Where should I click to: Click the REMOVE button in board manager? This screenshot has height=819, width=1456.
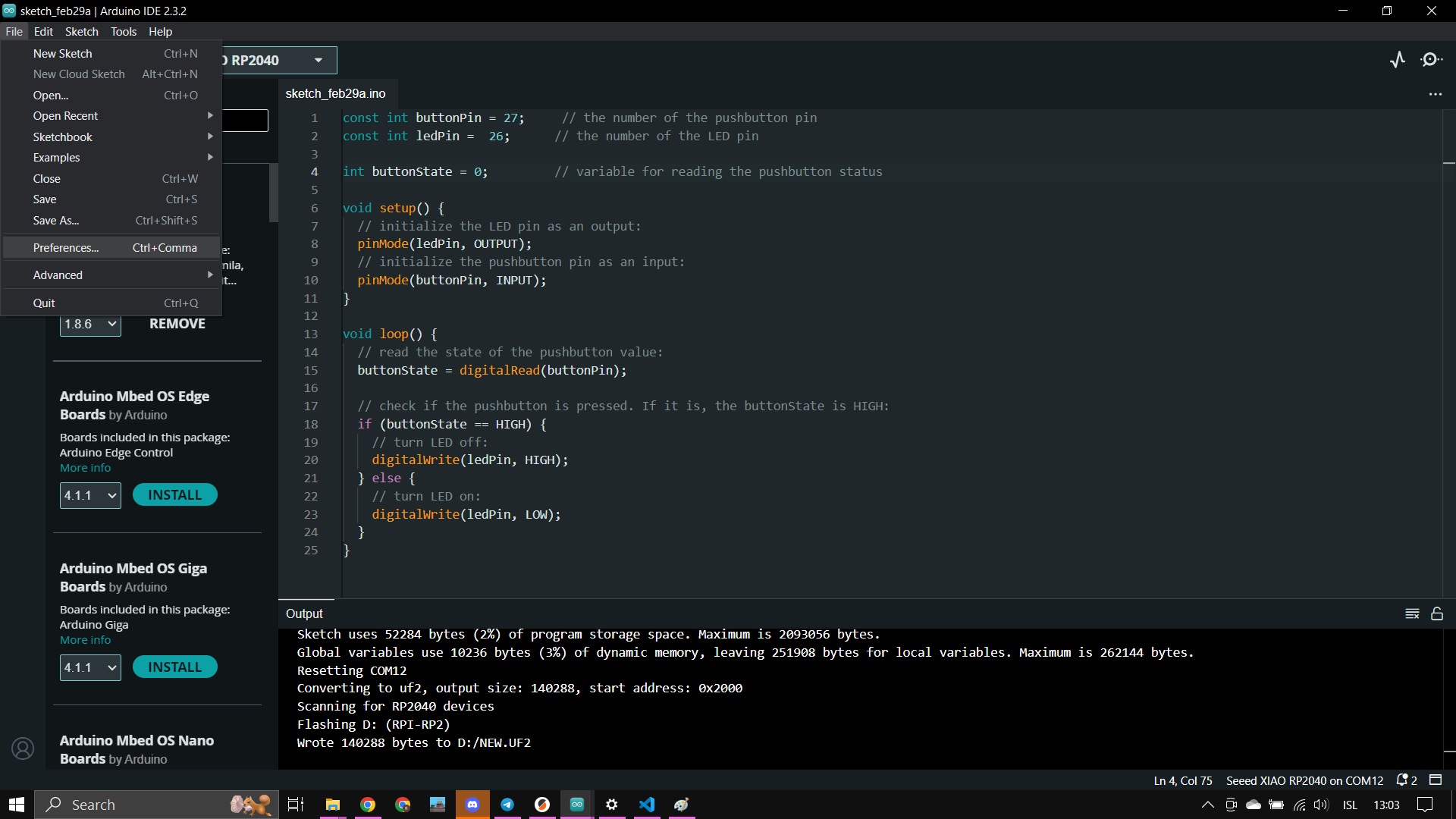(x=175, y=323)
